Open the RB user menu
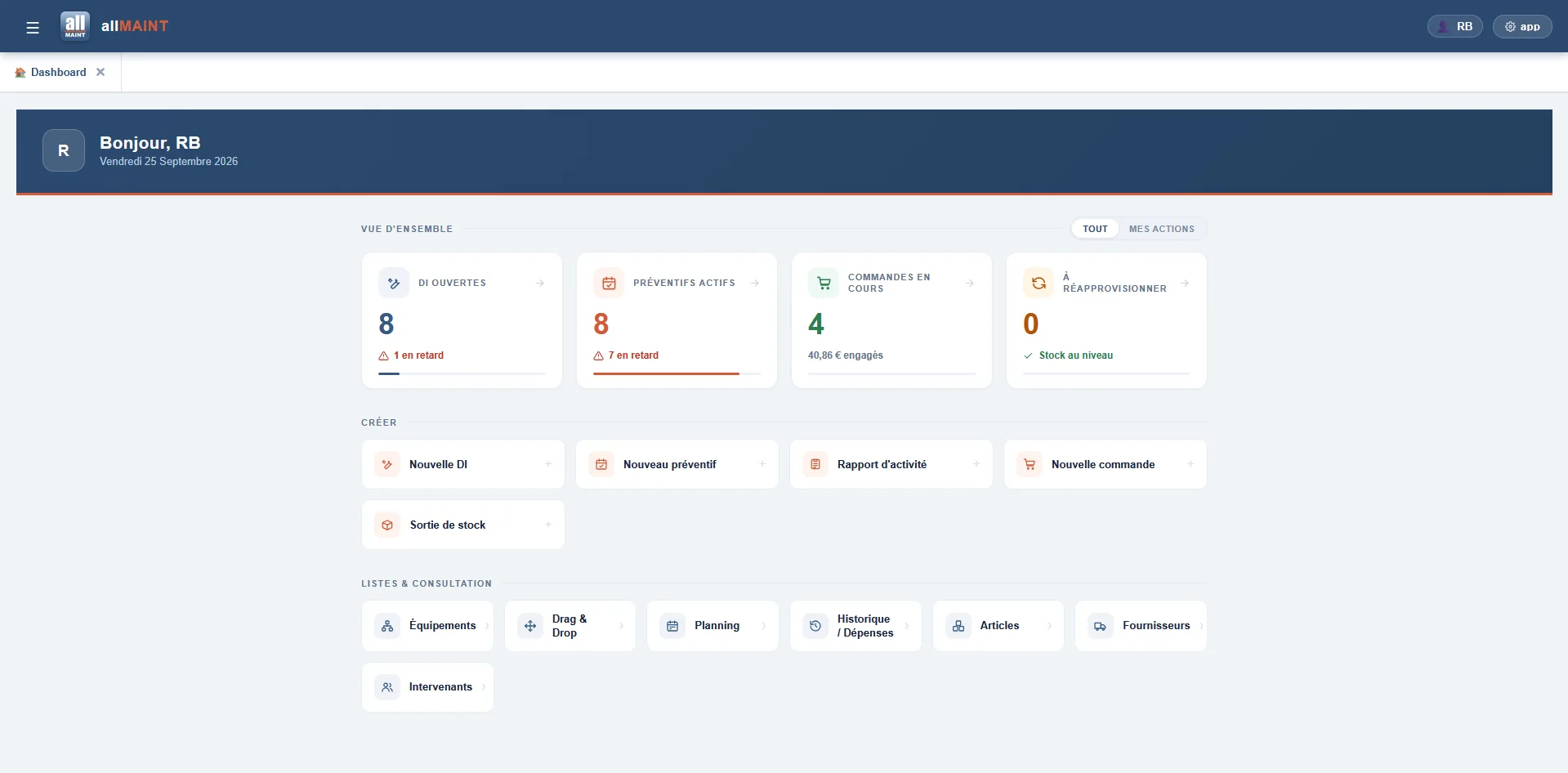The width and height of the screenshot is (1568, 773). click(x=1455, y=26)
